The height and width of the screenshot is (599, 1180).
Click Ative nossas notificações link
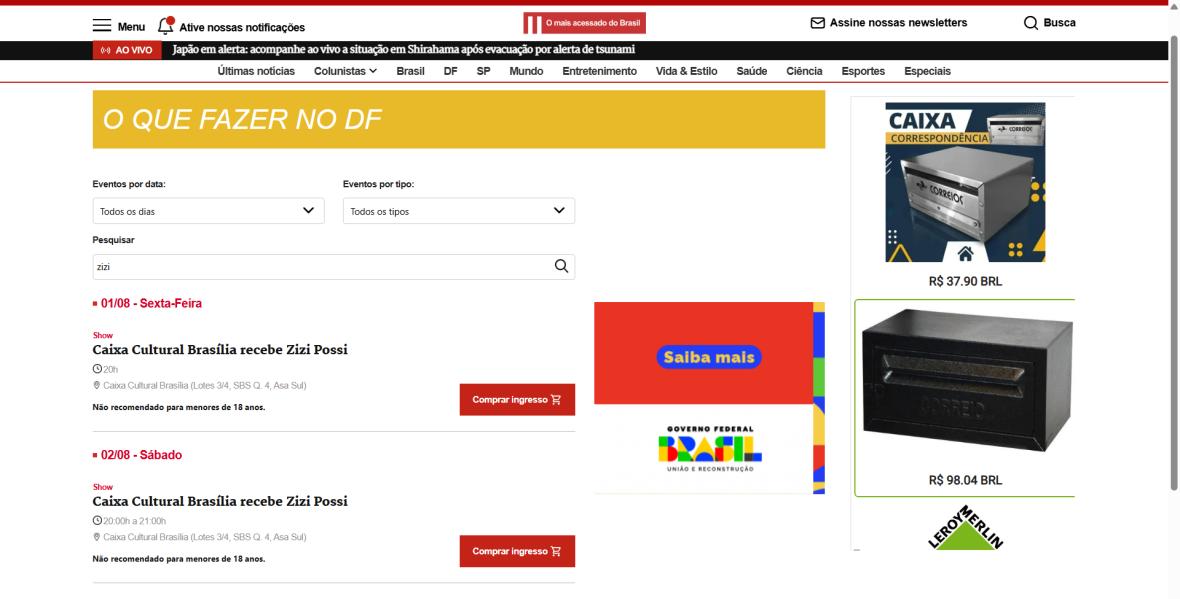pos(242,27)
